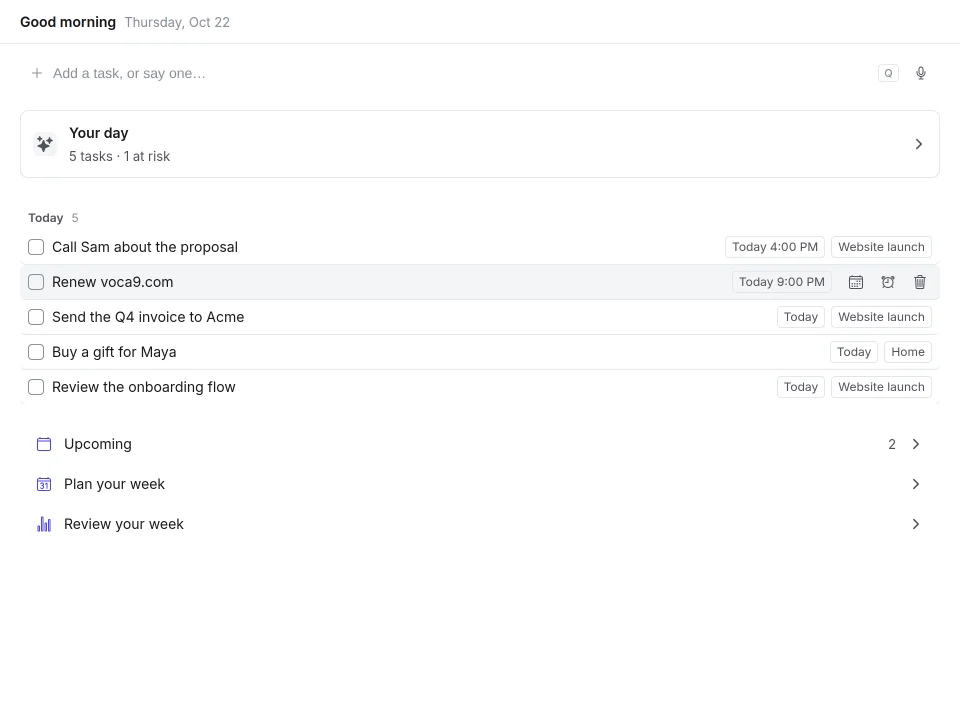Click the Home project tag
The height and width of the screenshot is (720, 960).
pos(907,352)
